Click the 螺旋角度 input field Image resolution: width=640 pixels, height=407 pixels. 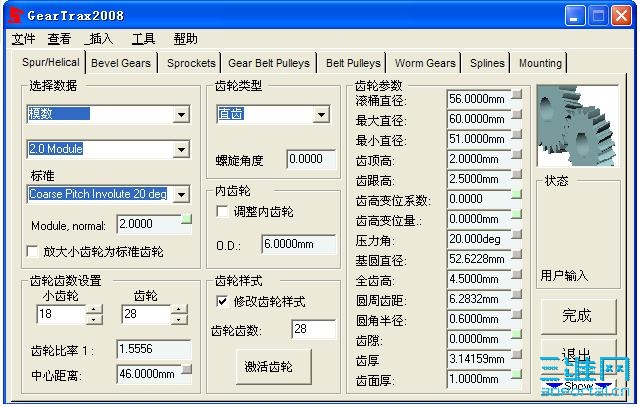point(311,159)
